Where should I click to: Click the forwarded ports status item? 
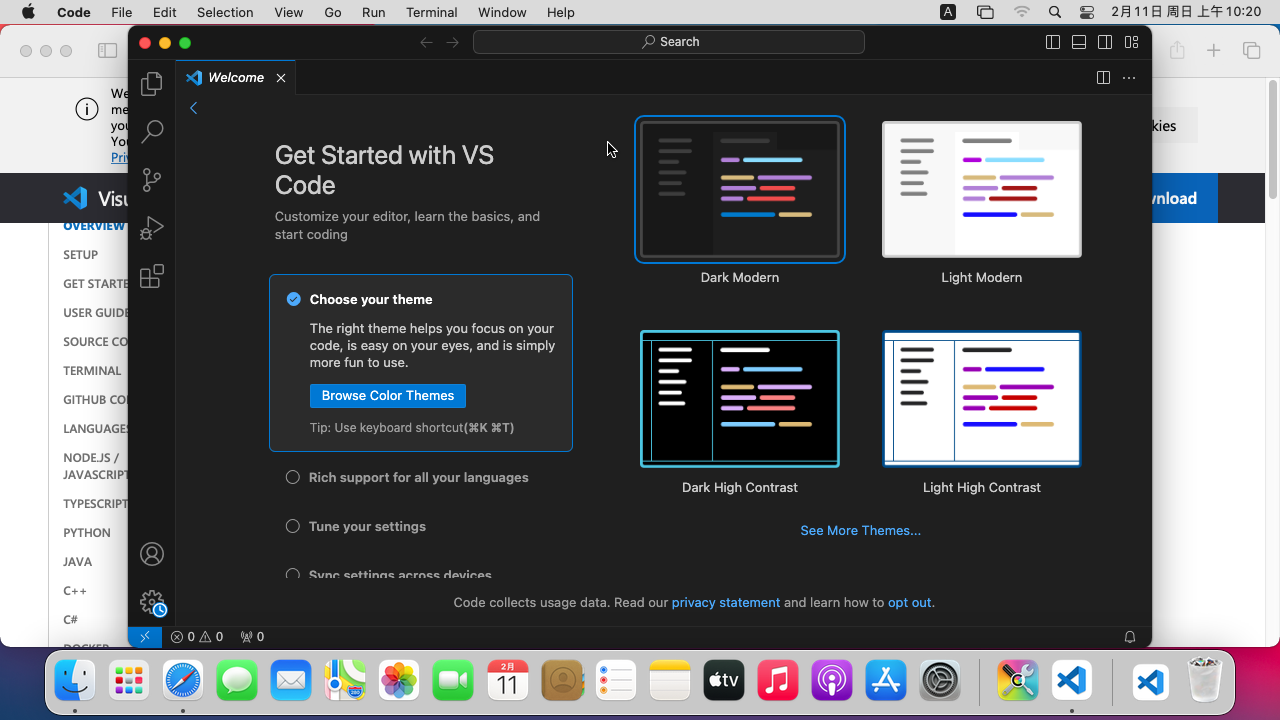(x=252, y=636)
